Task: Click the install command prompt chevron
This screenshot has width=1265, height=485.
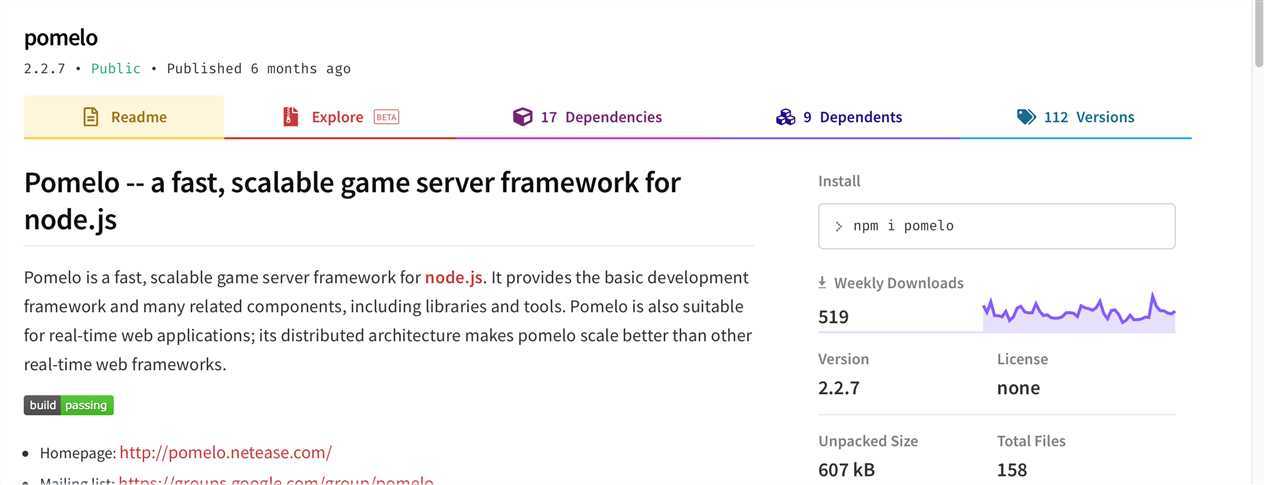Action: coord(838,227)
